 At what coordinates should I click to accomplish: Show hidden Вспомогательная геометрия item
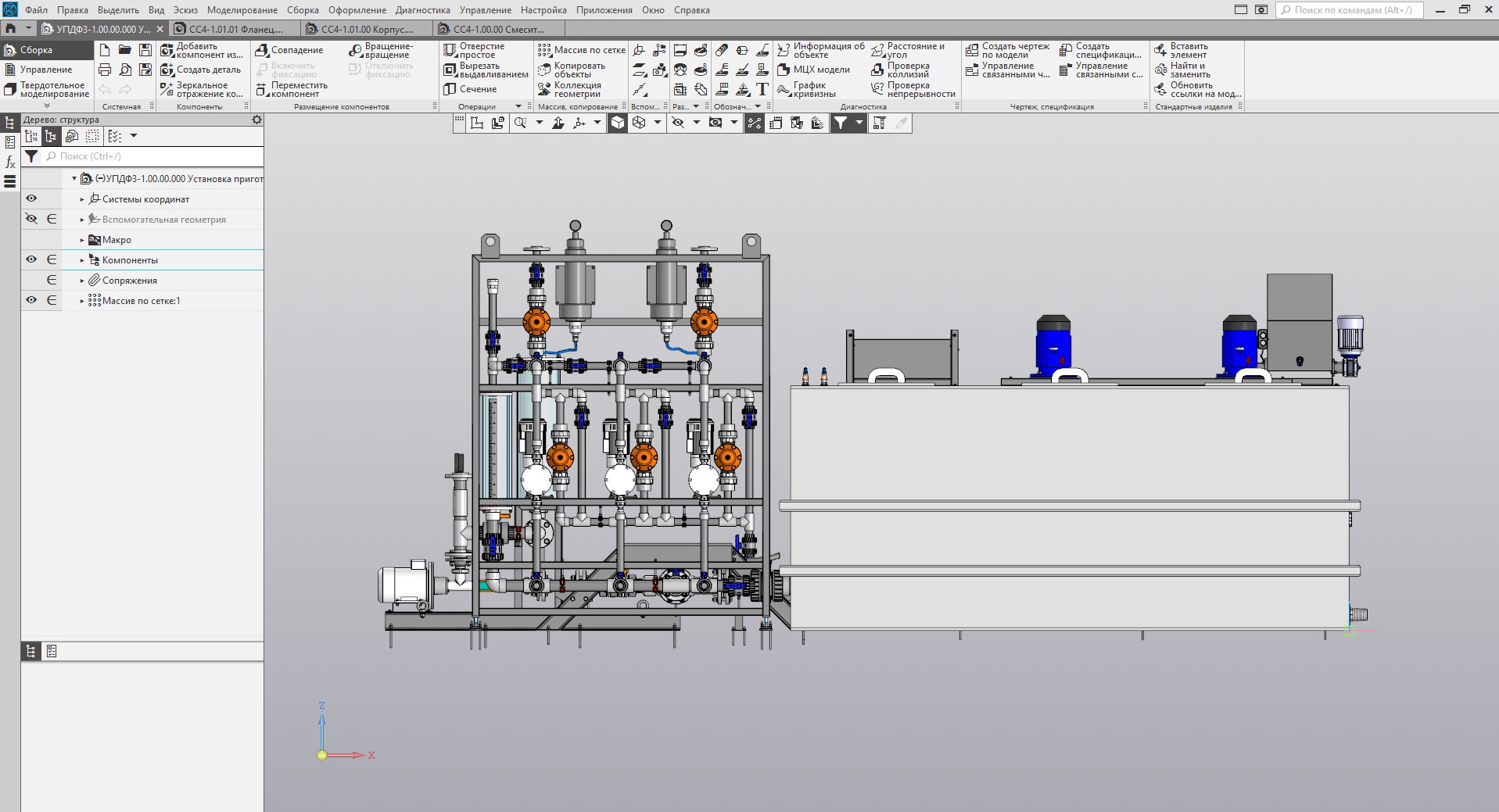click(31, 219)
